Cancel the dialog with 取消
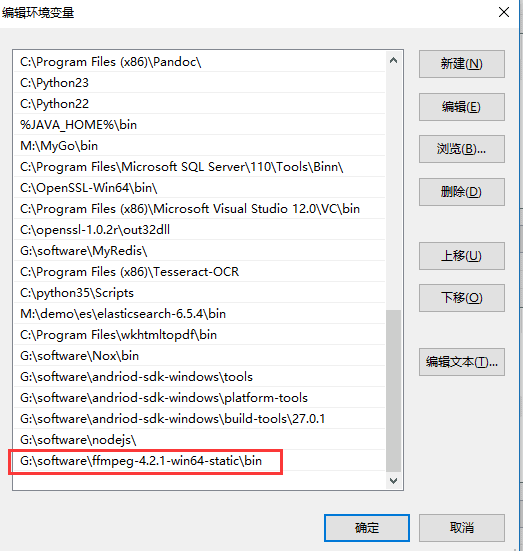 click(461, 528)
